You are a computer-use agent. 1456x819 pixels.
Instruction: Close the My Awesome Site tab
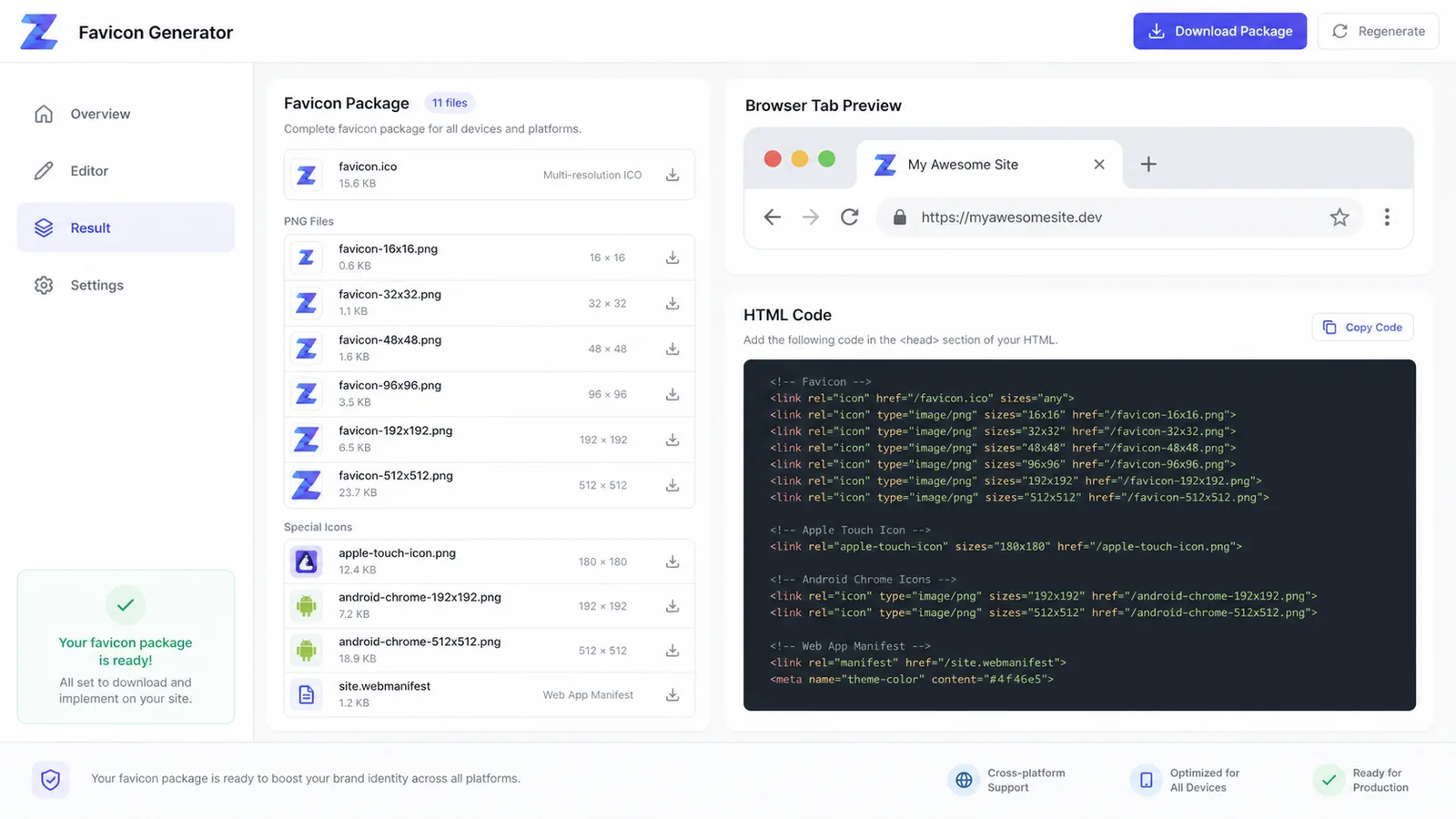(x=1099, y=164)
